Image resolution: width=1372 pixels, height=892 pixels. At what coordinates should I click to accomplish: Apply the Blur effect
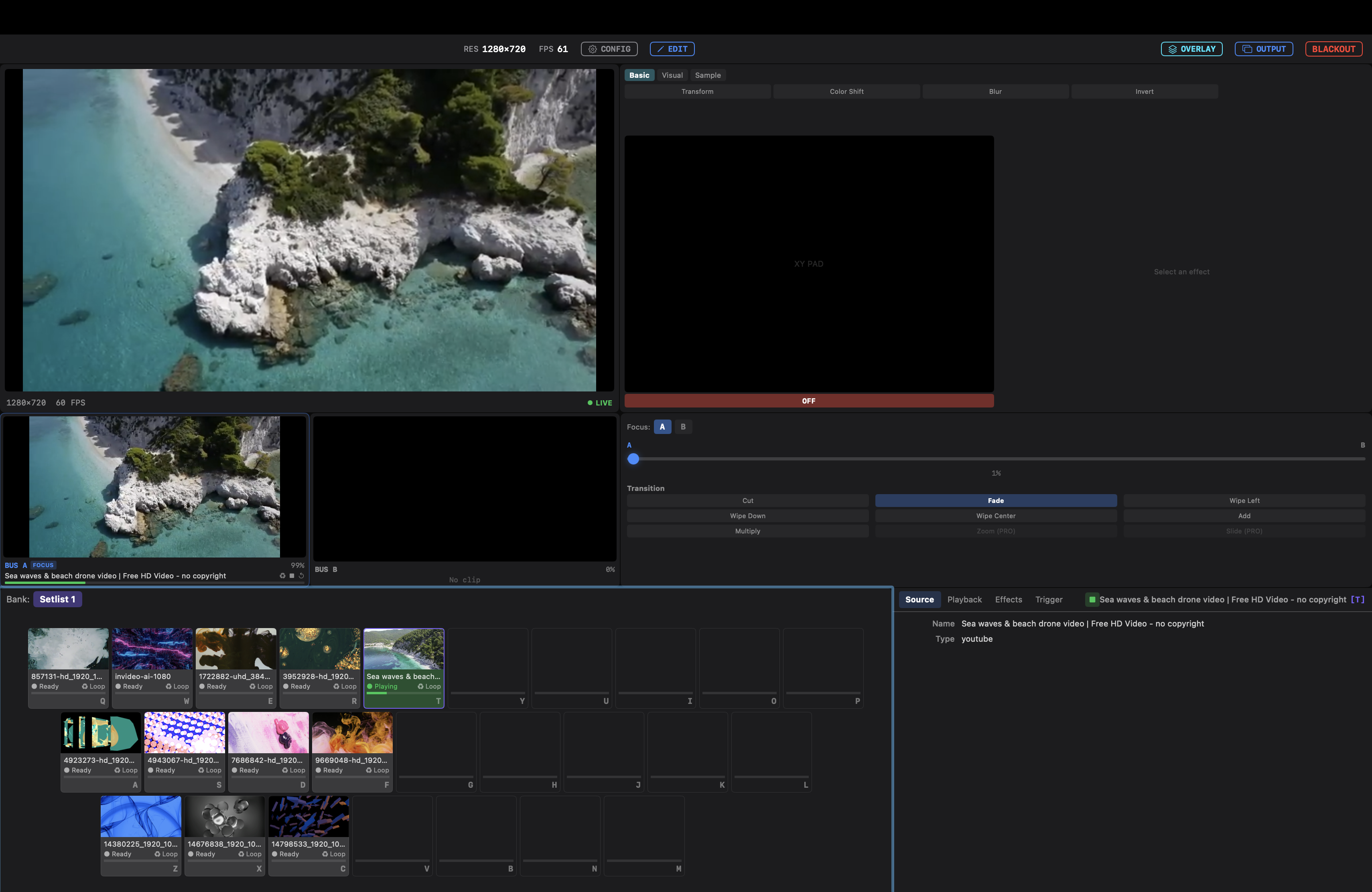coord(995,91)
